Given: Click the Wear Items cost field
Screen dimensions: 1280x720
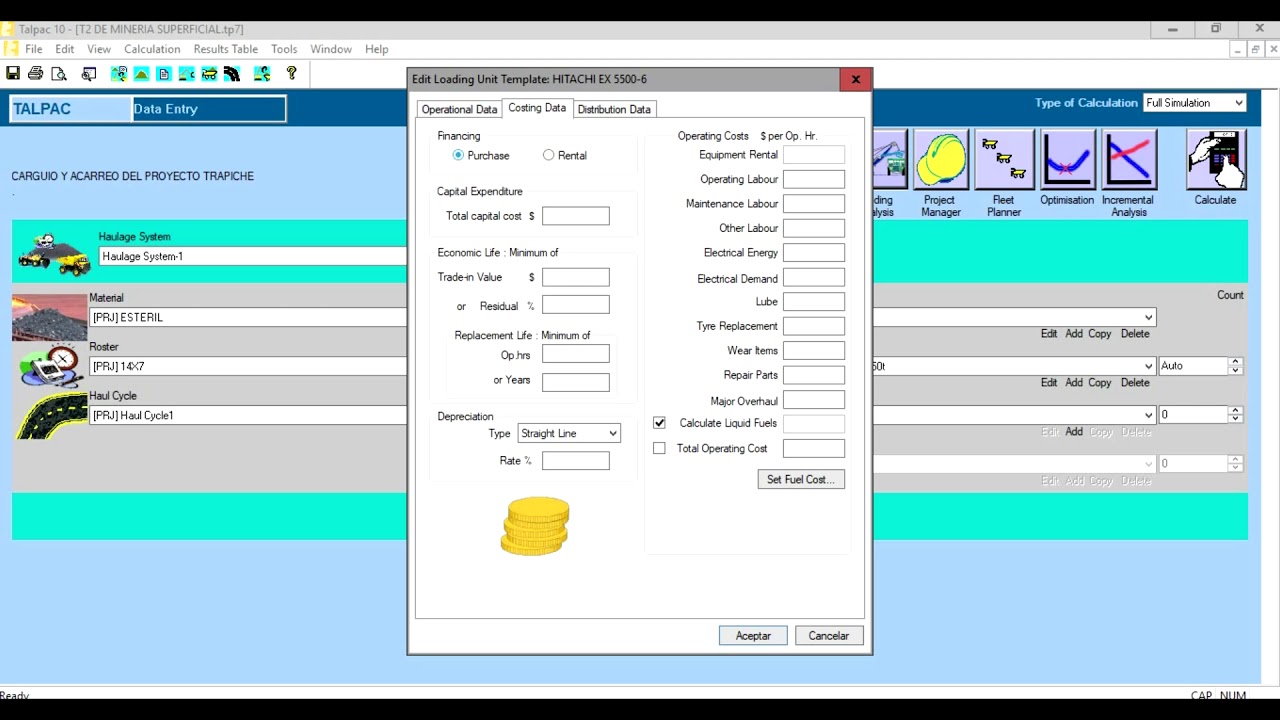Looking at the screenshot, I should coord(814,350).
